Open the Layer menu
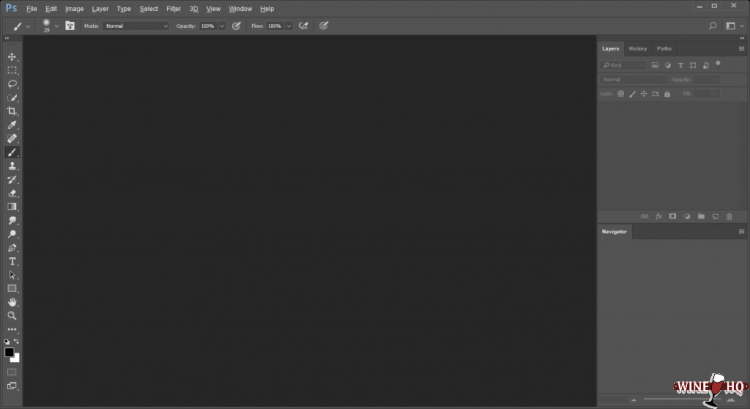This screenshot has width=750, height=409. [100, 9]
